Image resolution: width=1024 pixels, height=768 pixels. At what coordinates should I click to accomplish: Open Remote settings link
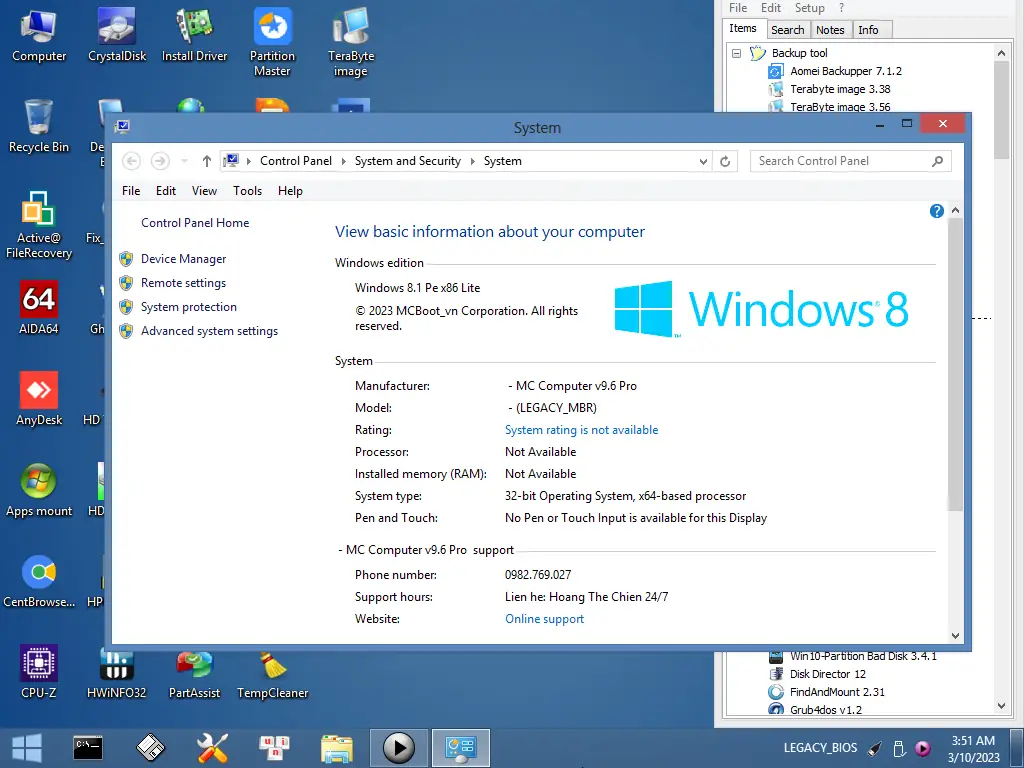184,283
